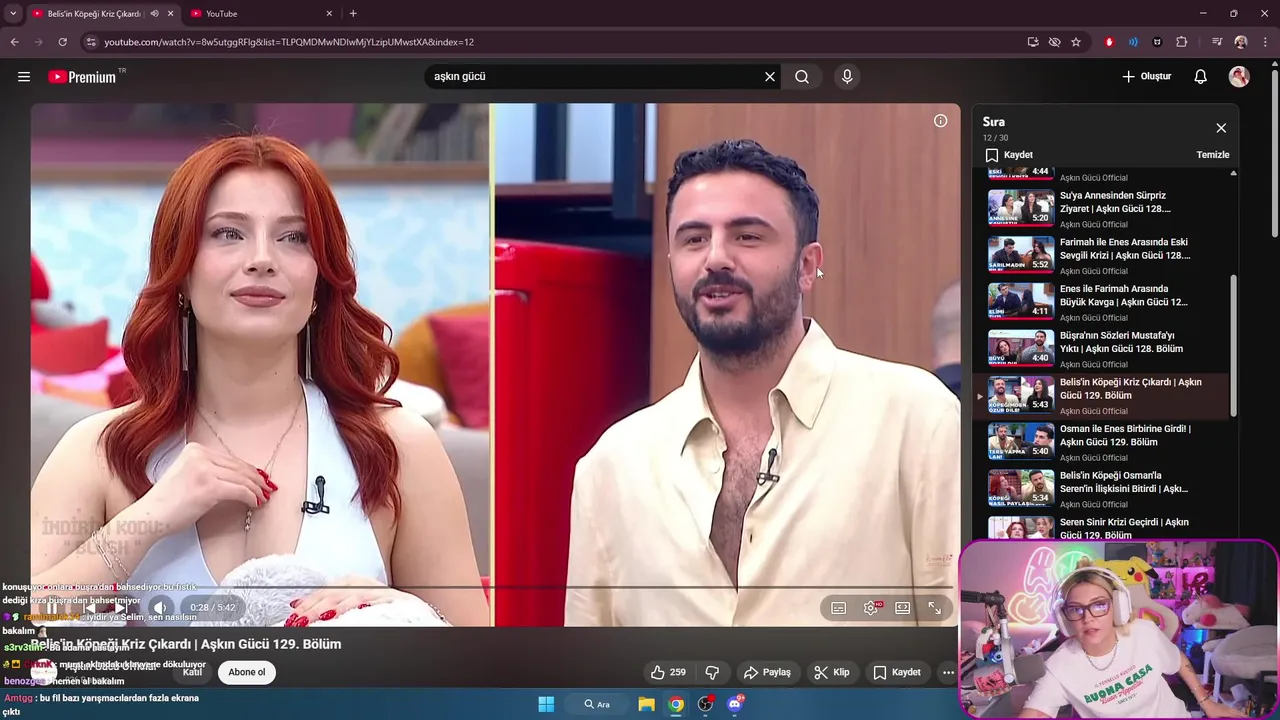Open Chrome tab search dropdown arrow

pos(13,14)
